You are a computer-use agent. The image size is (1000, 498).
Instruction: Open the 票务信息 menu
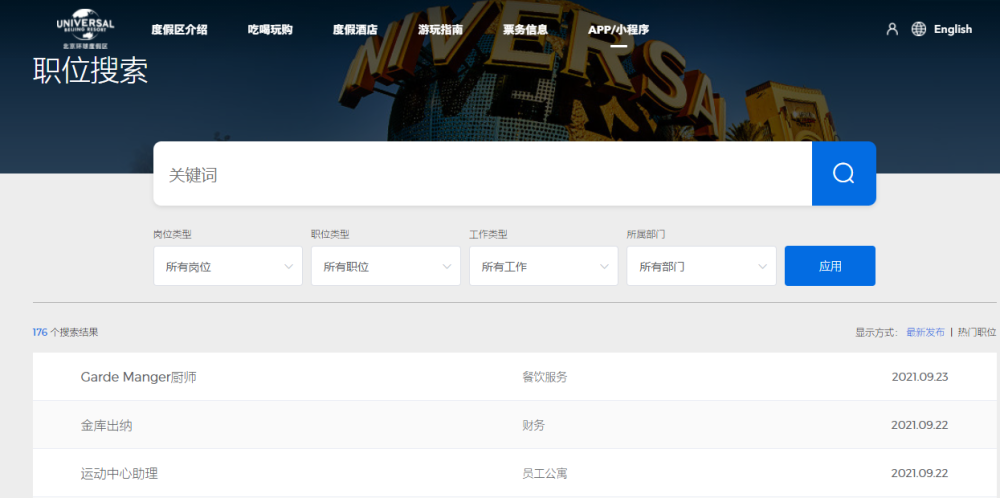coord(526,29)
